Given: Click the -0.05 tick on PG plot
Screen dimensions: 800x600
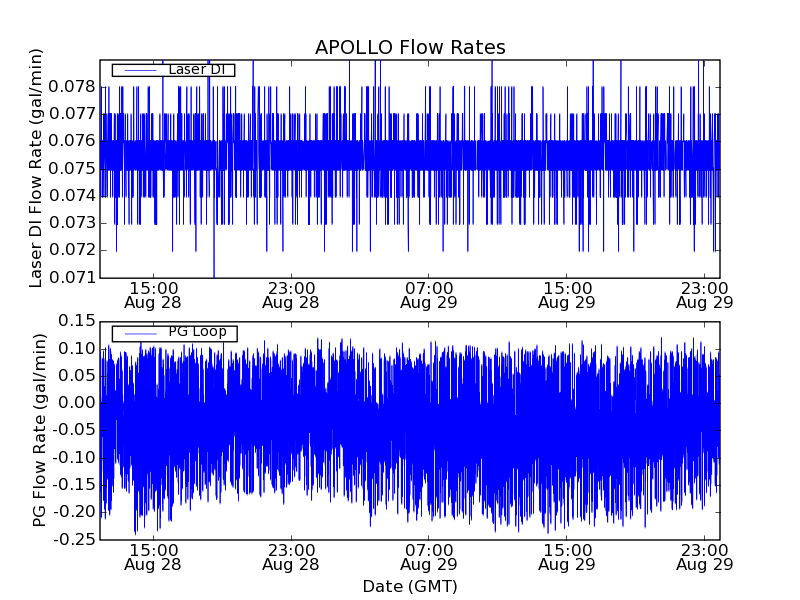Looking at the screenshot, I should 74,430.
